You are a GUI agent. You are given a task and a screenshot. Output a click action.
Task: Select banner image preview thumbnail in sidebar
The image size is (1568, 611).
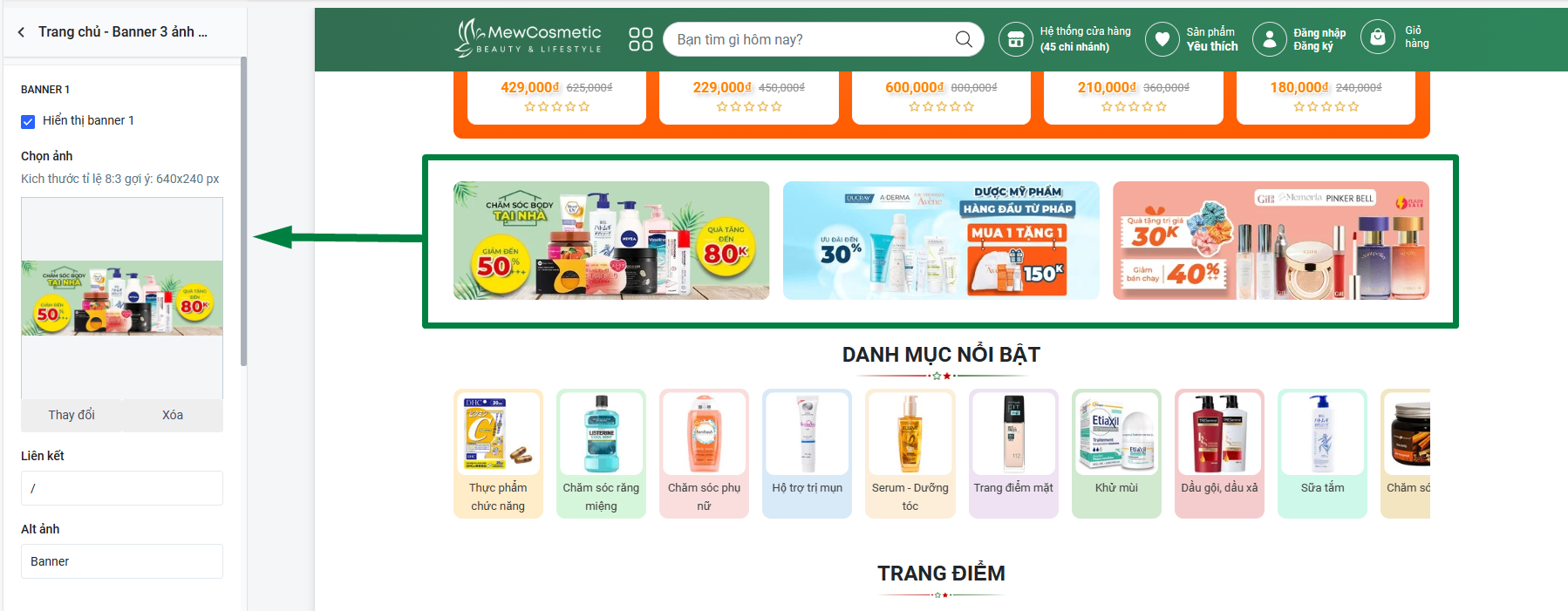(x=122, y=298)
